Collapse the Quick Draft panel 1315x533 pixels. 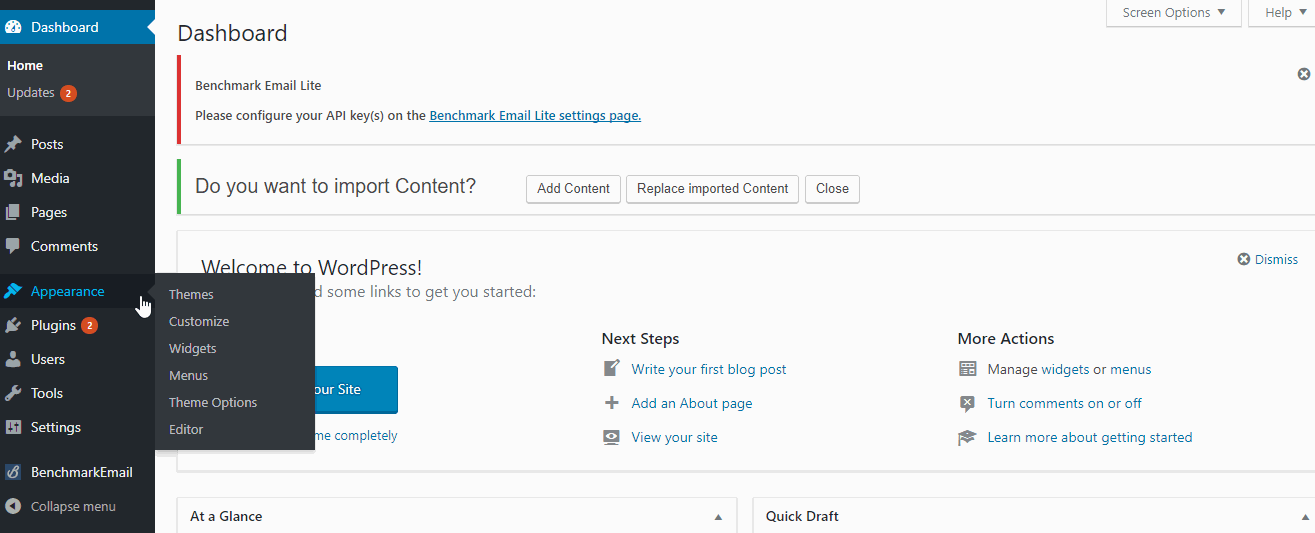tap(1304, 517)
